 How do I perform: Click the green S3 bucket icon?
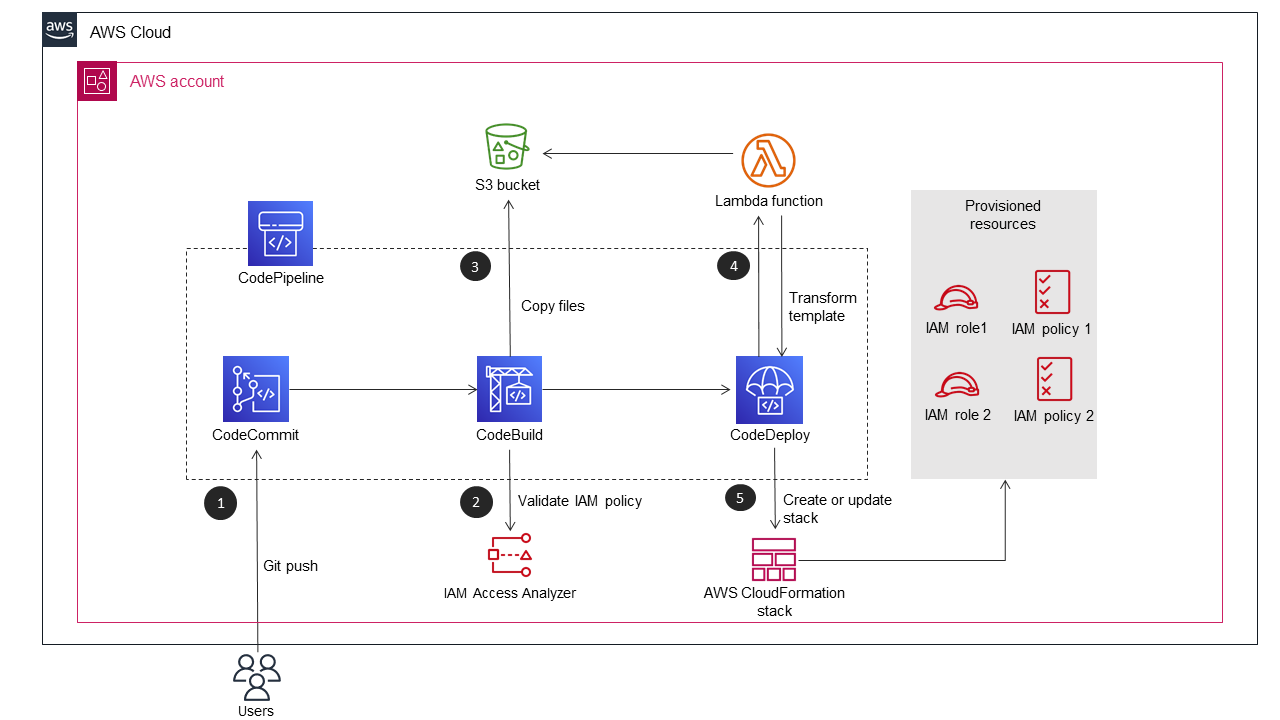[x=506, y=146]
